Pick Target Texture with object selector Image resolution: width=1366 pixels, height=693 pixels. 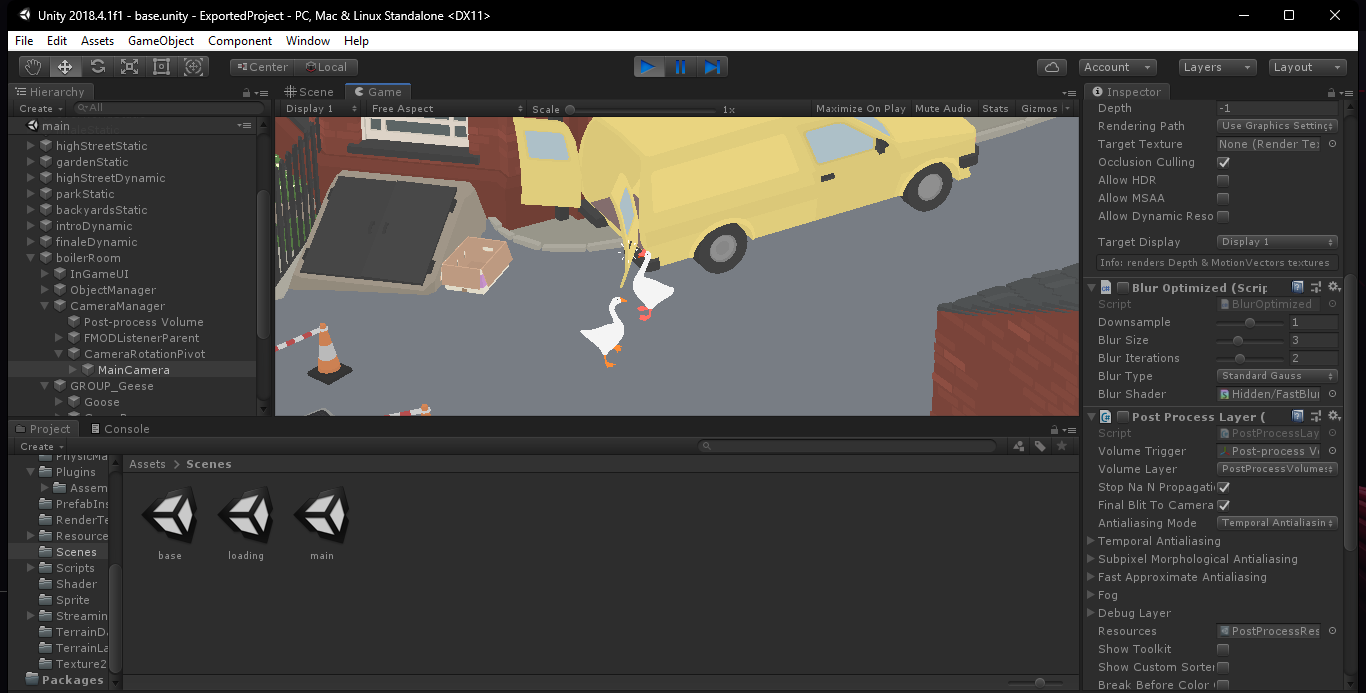[x=1332, y=144]
